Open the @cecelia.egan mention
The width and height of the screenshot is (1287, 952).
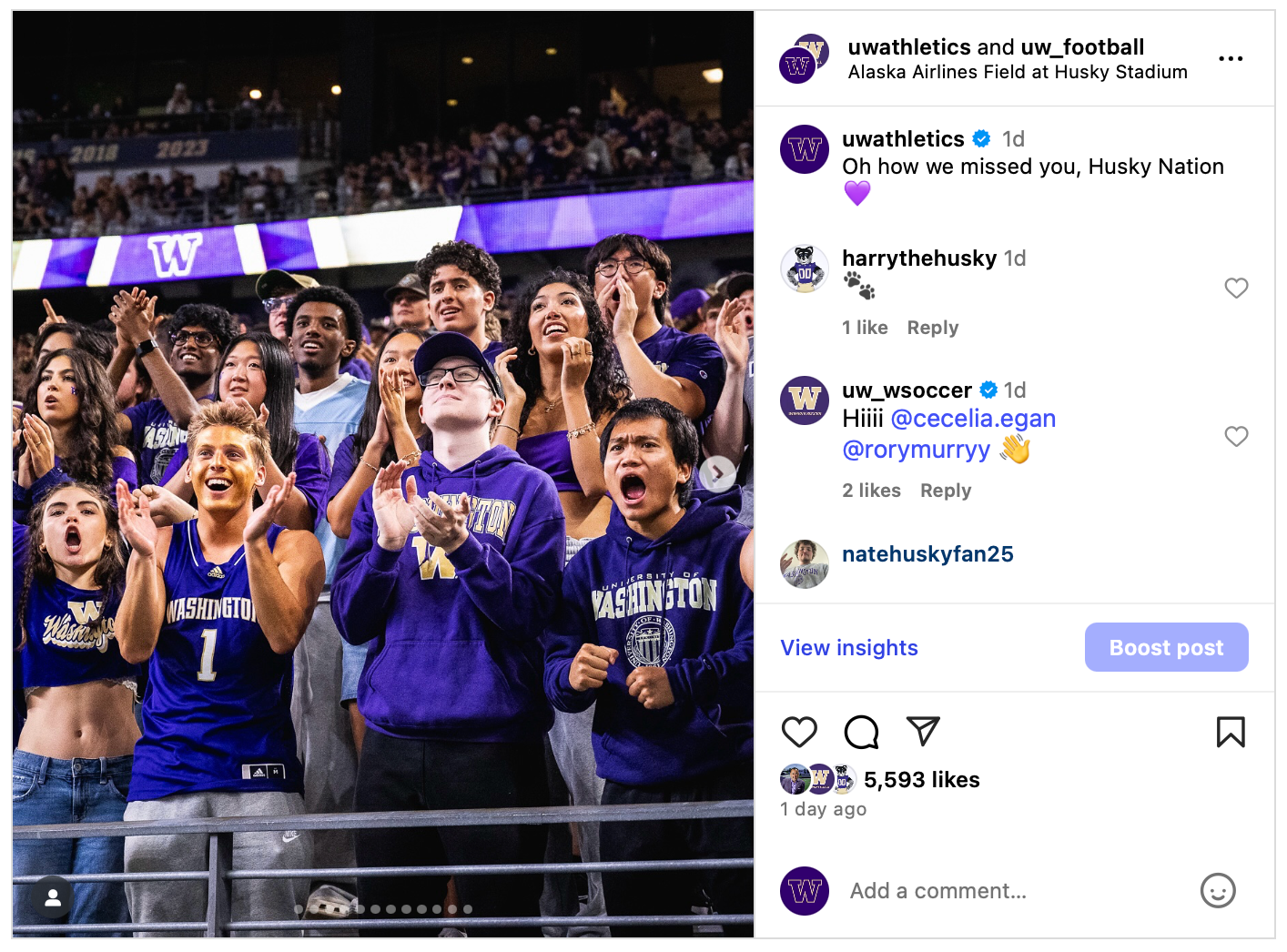973,419
